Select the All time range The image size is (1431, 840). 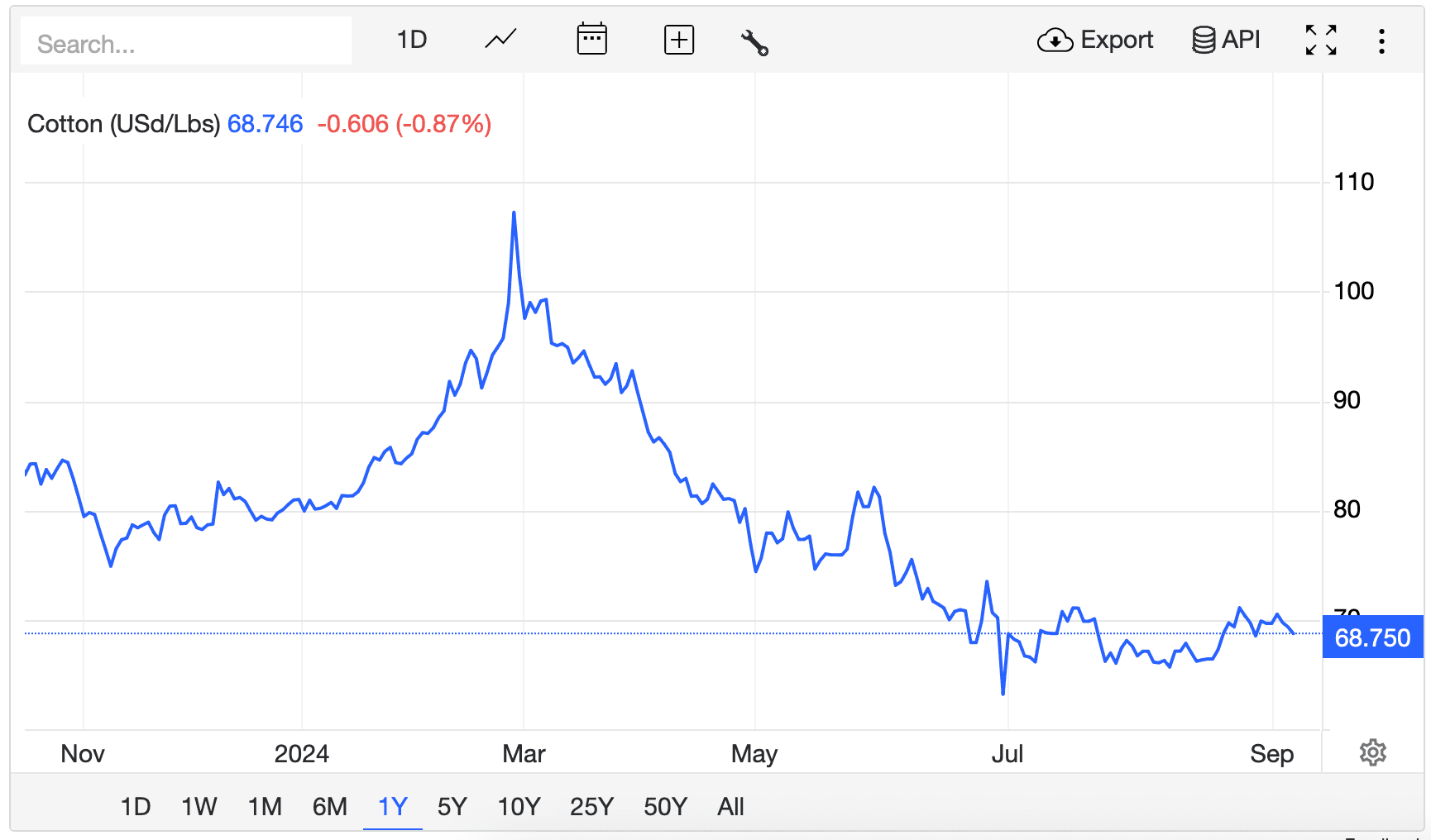tap(730, 806)
